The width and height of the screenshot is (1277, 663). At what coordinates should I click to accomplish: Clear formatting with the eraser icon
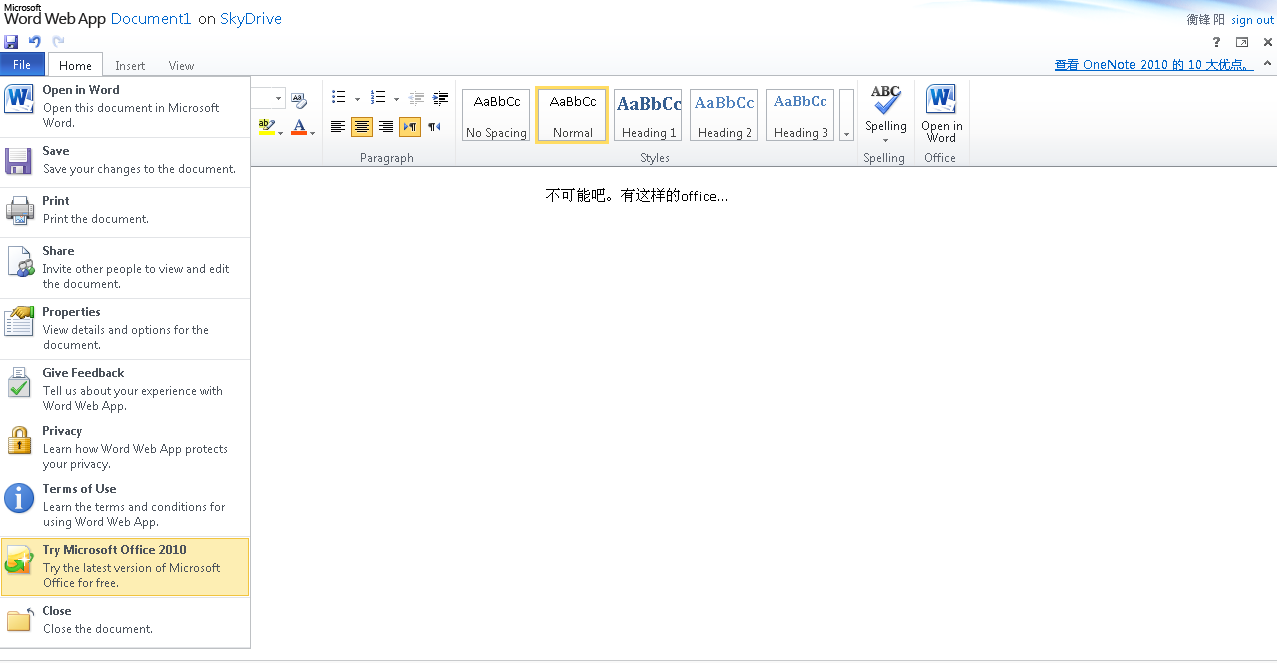298,99
